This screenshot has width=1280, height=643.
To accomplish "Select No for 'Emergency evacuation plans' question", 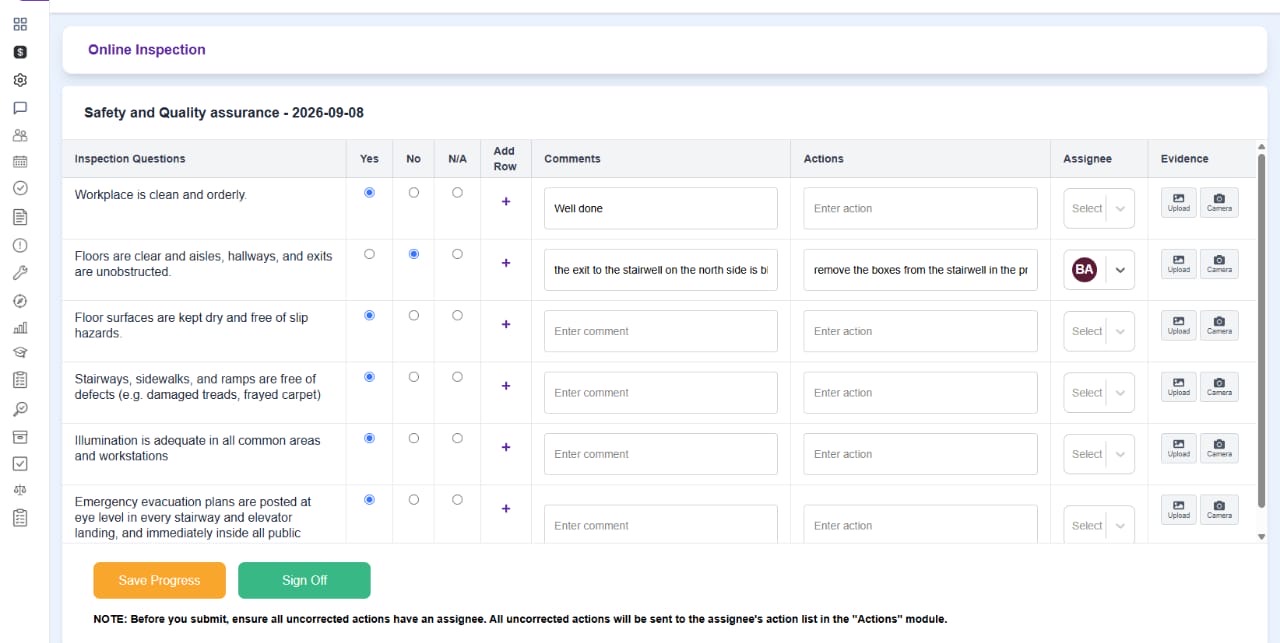I will click(x=414, y=499).
